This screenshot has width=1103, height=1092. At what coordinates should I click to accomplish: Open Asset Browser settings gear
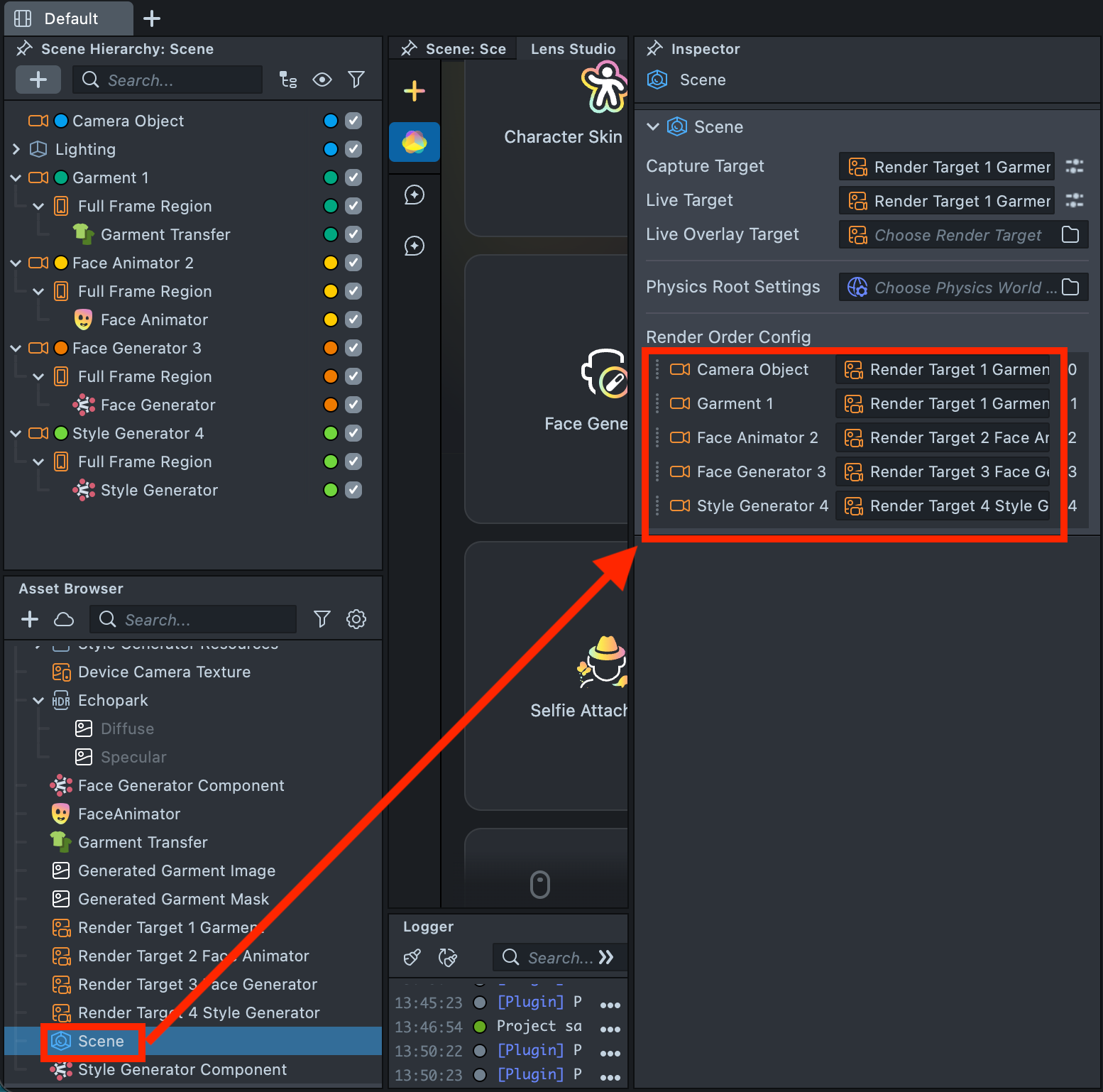click(356, 619)
